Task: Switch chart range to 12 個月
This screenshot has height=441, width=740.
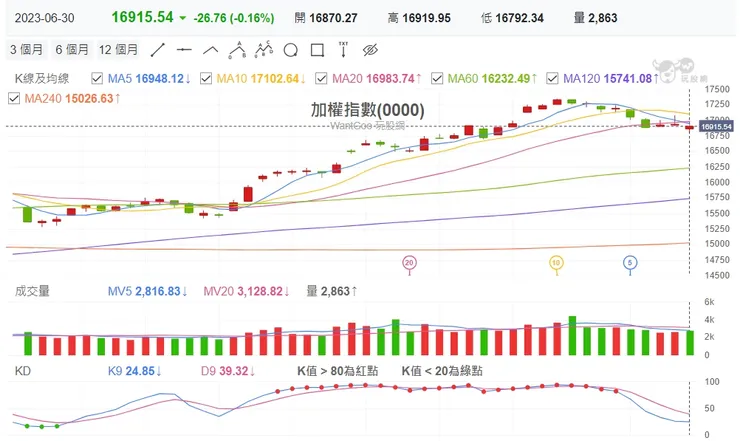Action: 118,50
